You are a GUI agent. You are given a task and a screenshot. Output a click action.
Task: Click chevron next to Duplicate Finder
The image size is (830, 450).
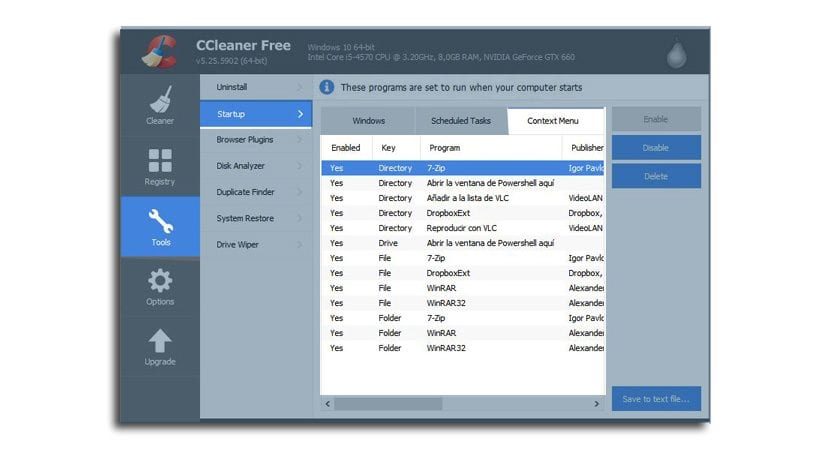300,192
